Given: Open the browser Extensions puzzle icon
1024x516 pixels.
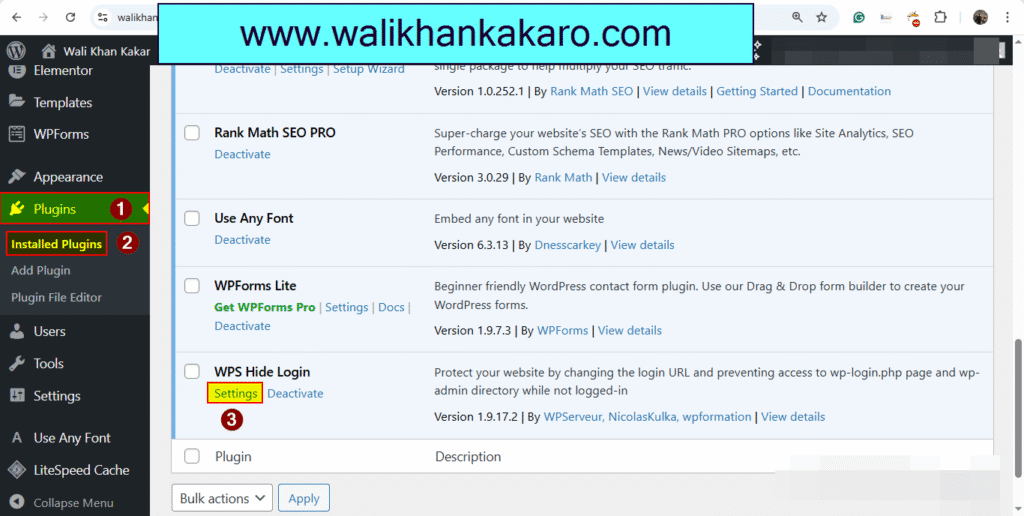Looking at the screenshot, I should [940, 18].
